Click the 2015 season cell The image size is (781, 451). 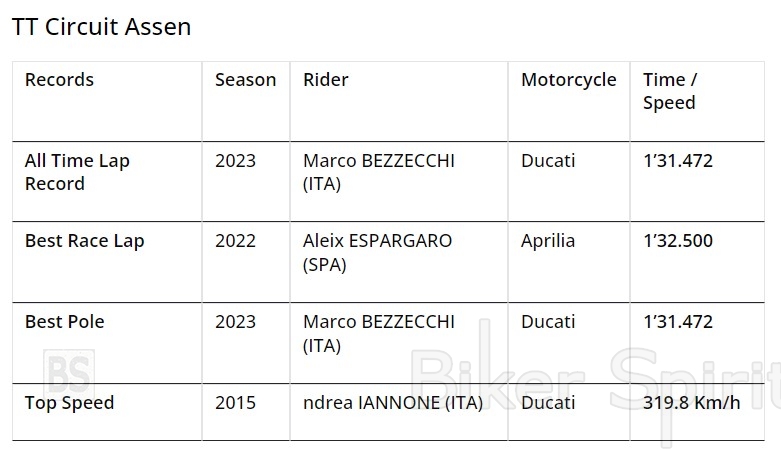click(x=235, y=403)
